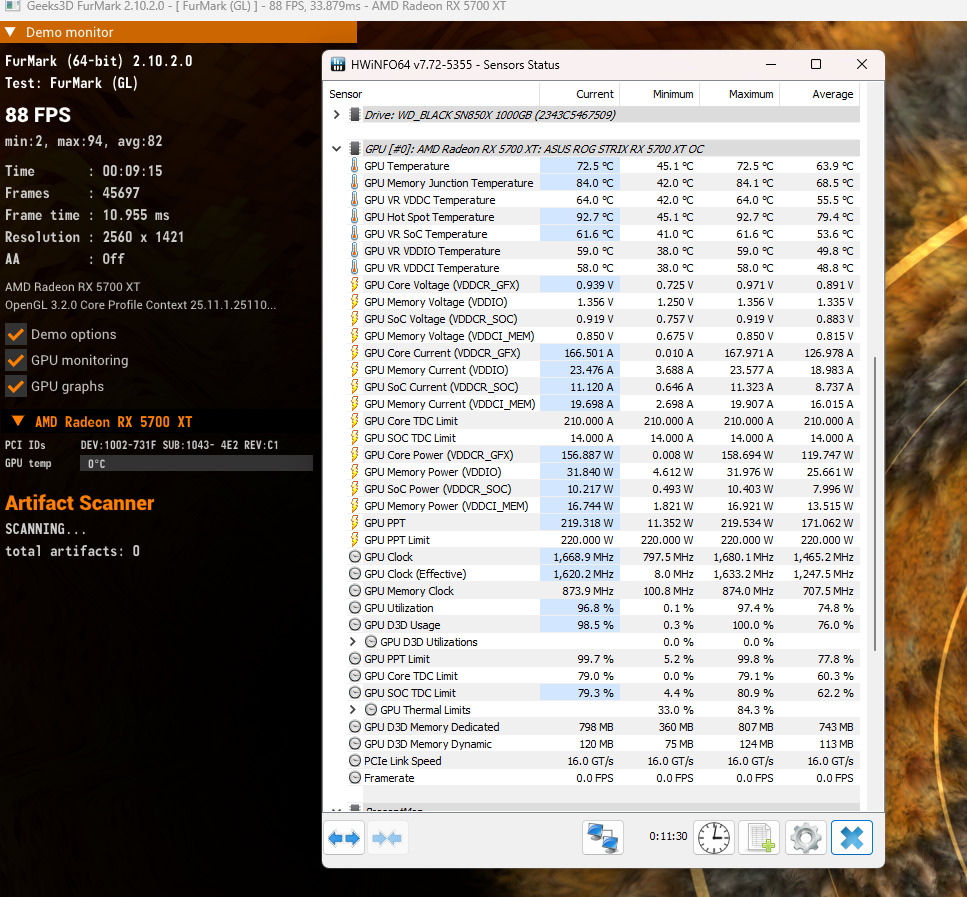The image size is (967, 897).
Task: Click total artifacts: 0 text
Action: click(72, 551)
